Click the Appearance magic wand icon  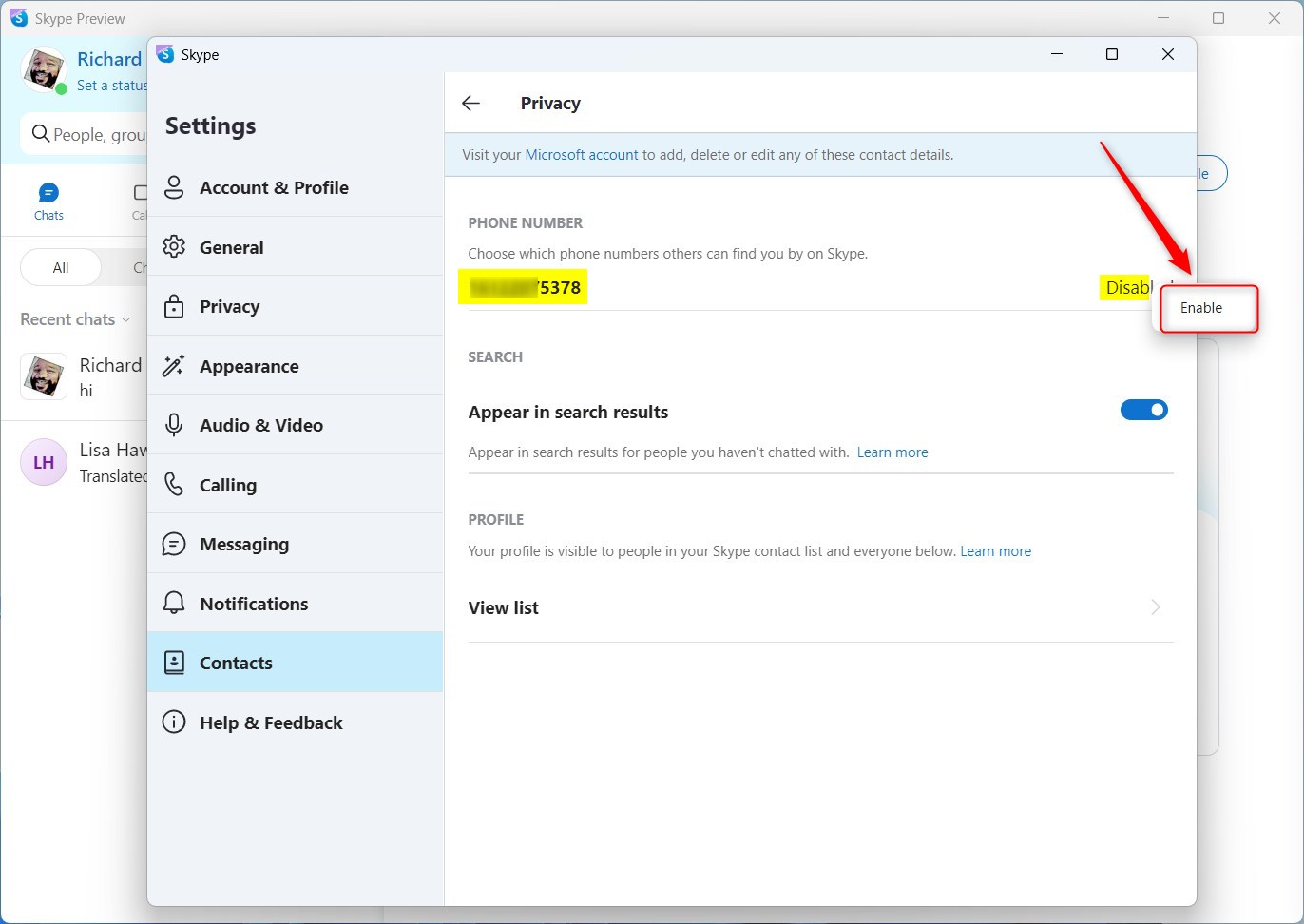[x=174, y=366]
